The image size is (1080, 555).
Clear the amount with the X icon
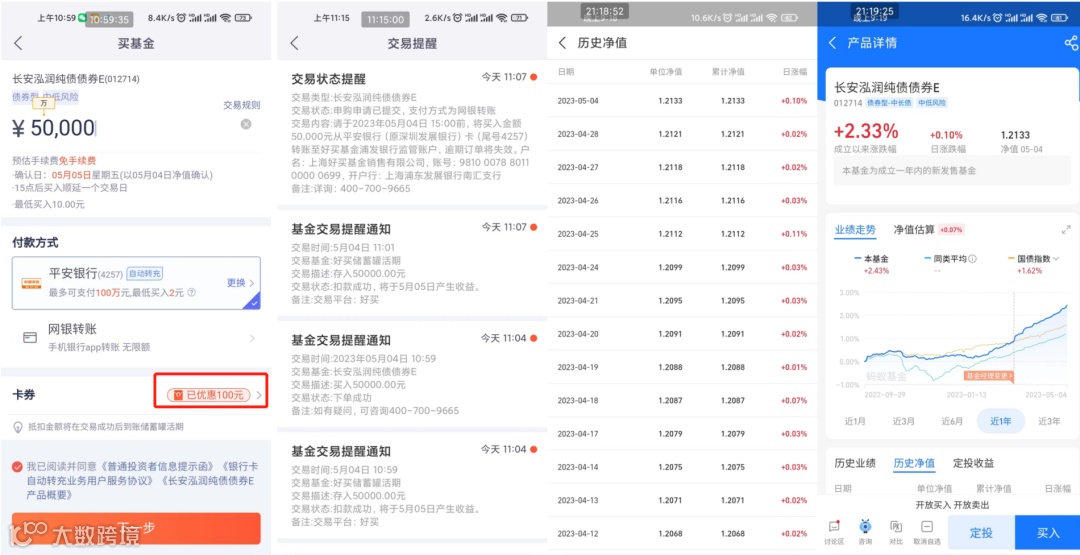tap(246, 124)
